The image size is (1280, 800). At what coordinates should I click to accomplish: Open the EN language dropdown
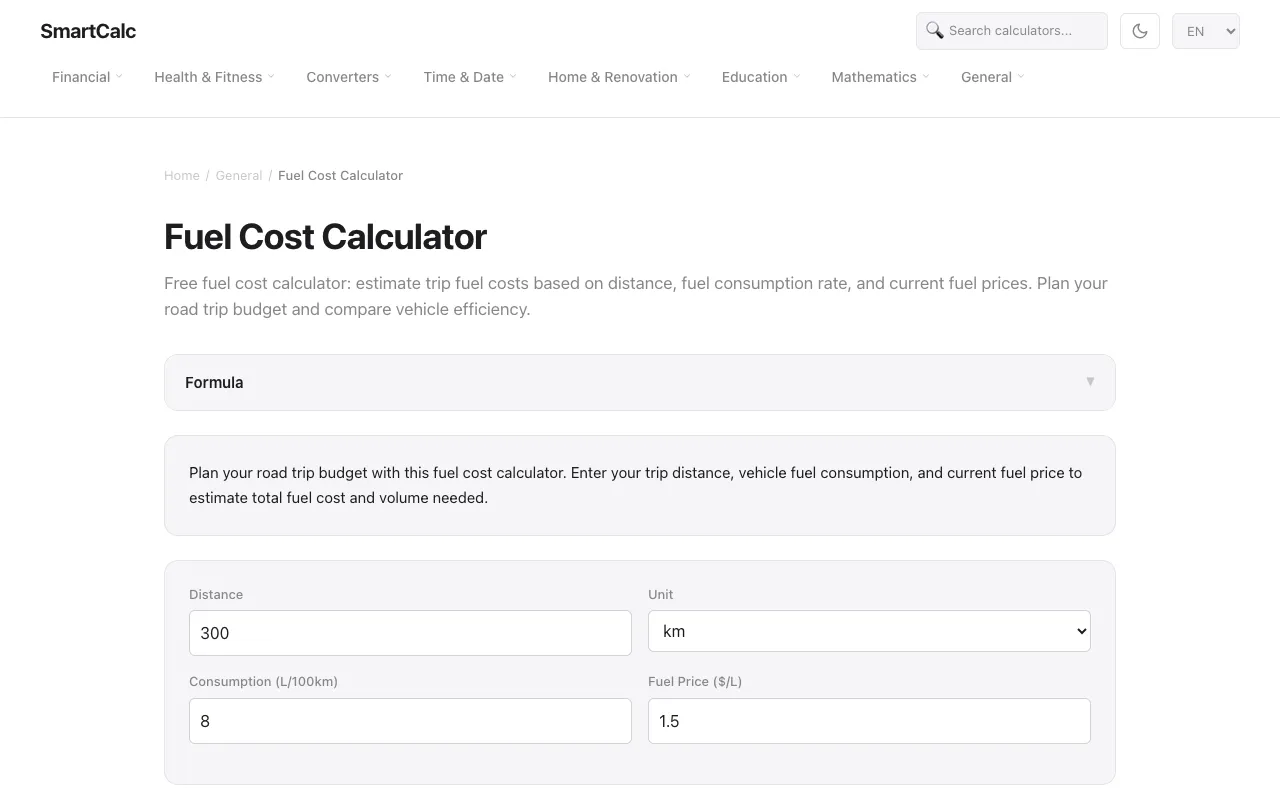(1206, 31)
